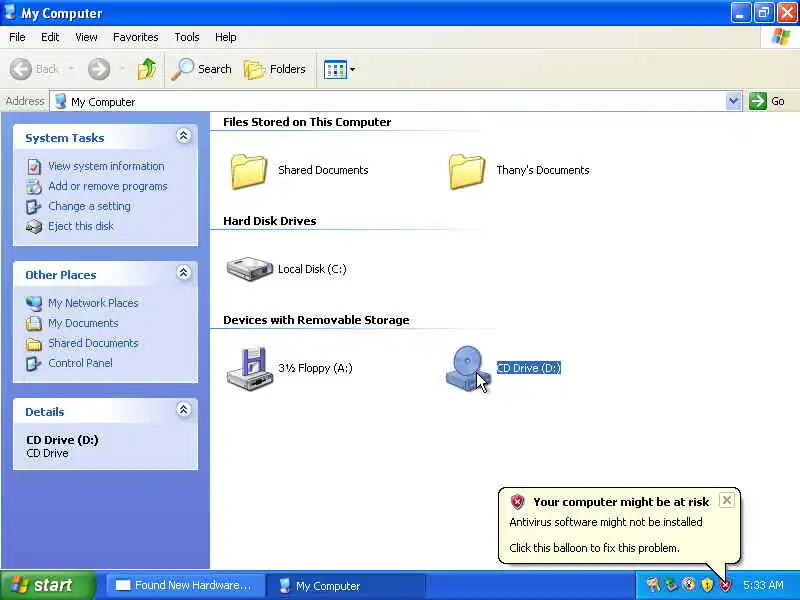
Task: Click the Hard Disk Drives heading
Action: (x=269, y=221)
